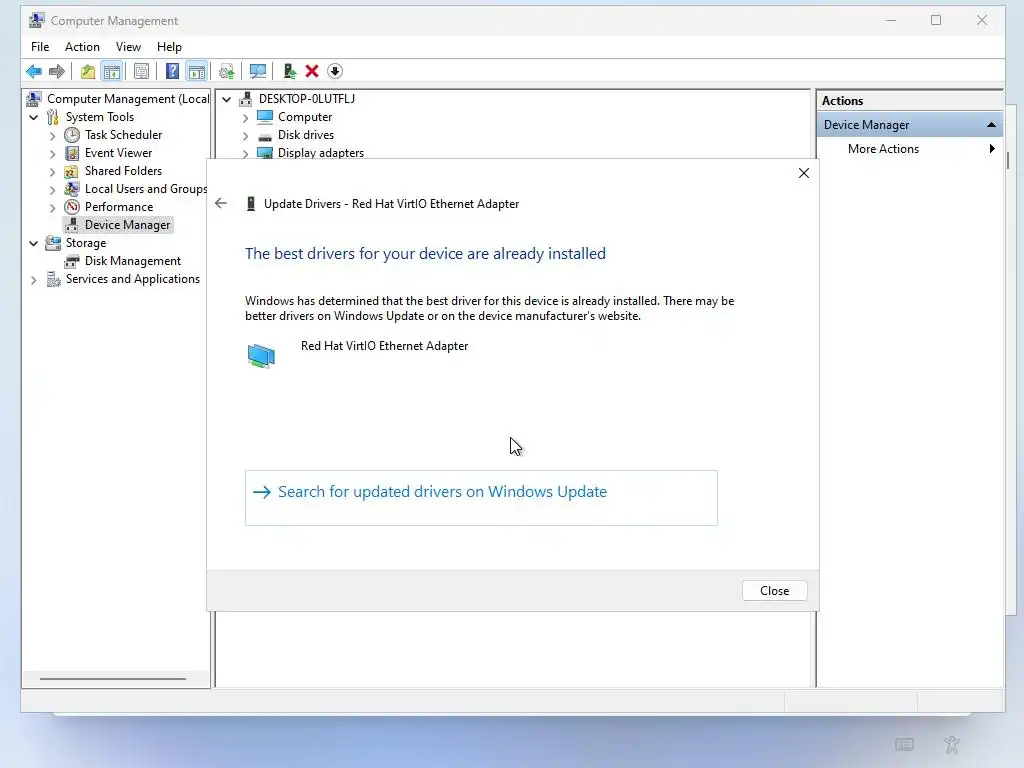This screenshot has width=1024, height=768.
Task: Click the horizontal scrollbar of console tree
Action: pos(112,679)
